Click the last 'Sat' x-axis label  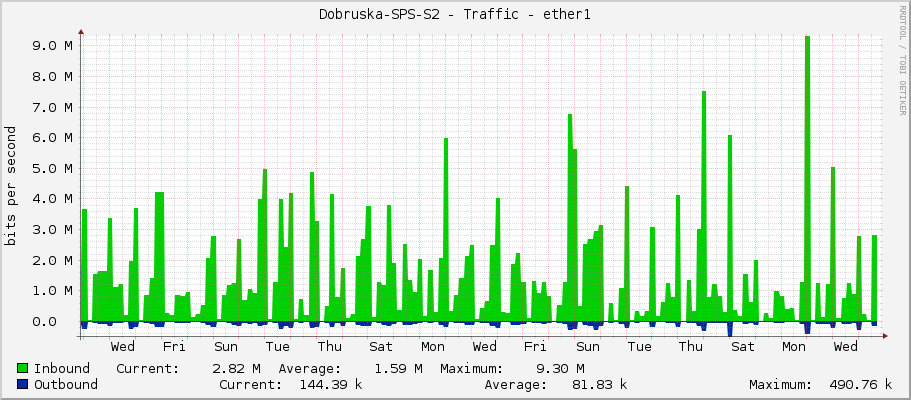[743, 347]
